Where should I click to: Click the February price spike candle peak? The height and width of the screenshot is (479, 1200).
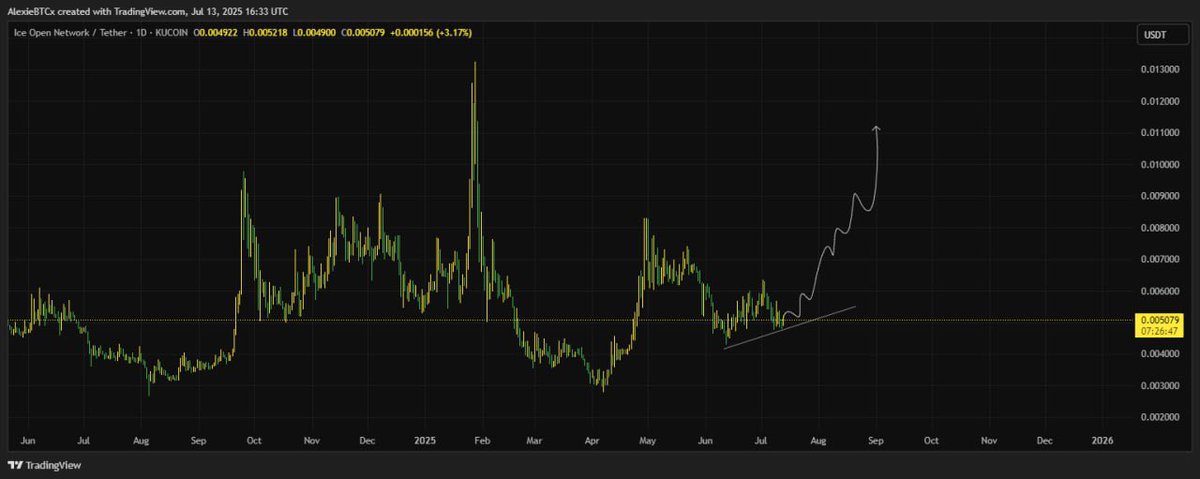(x=474, y=64)
